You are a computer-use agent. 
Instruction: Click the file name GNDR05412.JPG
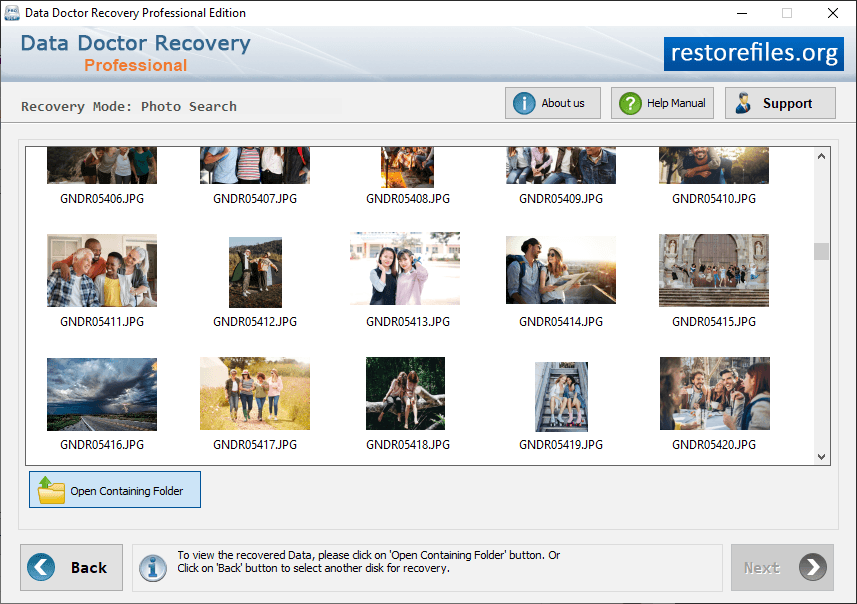click(x=255, y=321)
